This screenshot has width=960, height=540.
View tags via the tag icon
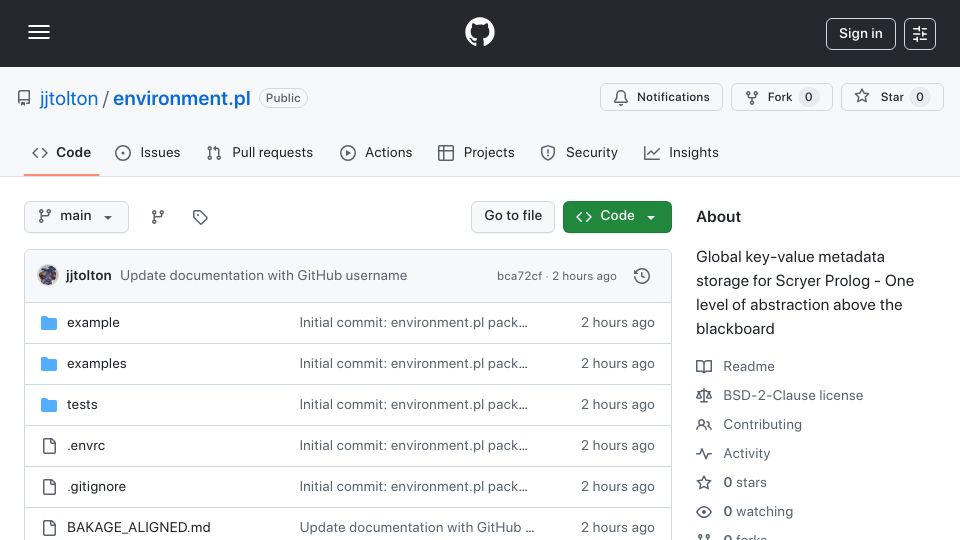tap(200, 217)
